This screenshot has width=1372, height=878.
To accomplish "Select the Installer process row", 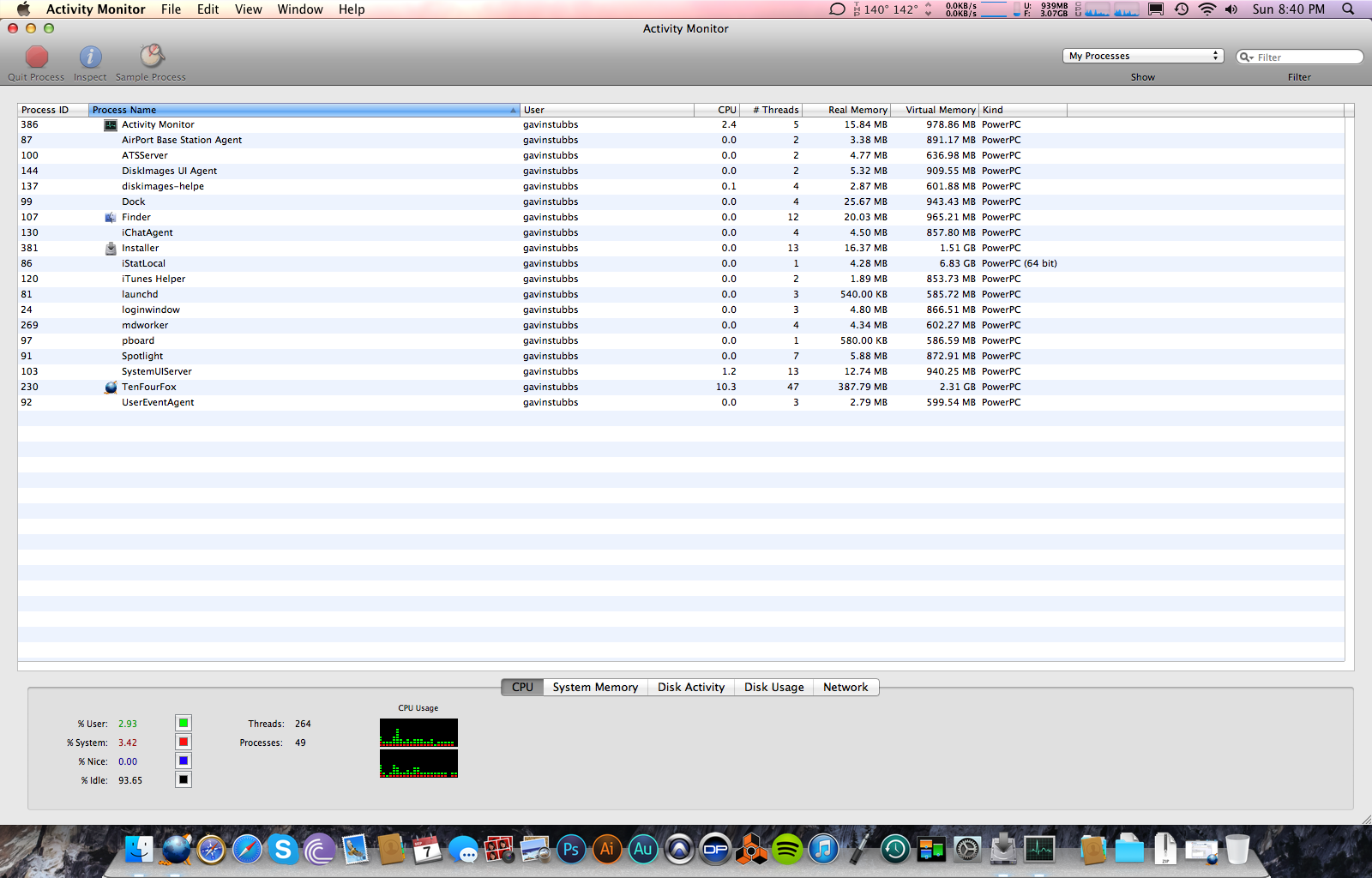I will (681, 249).
